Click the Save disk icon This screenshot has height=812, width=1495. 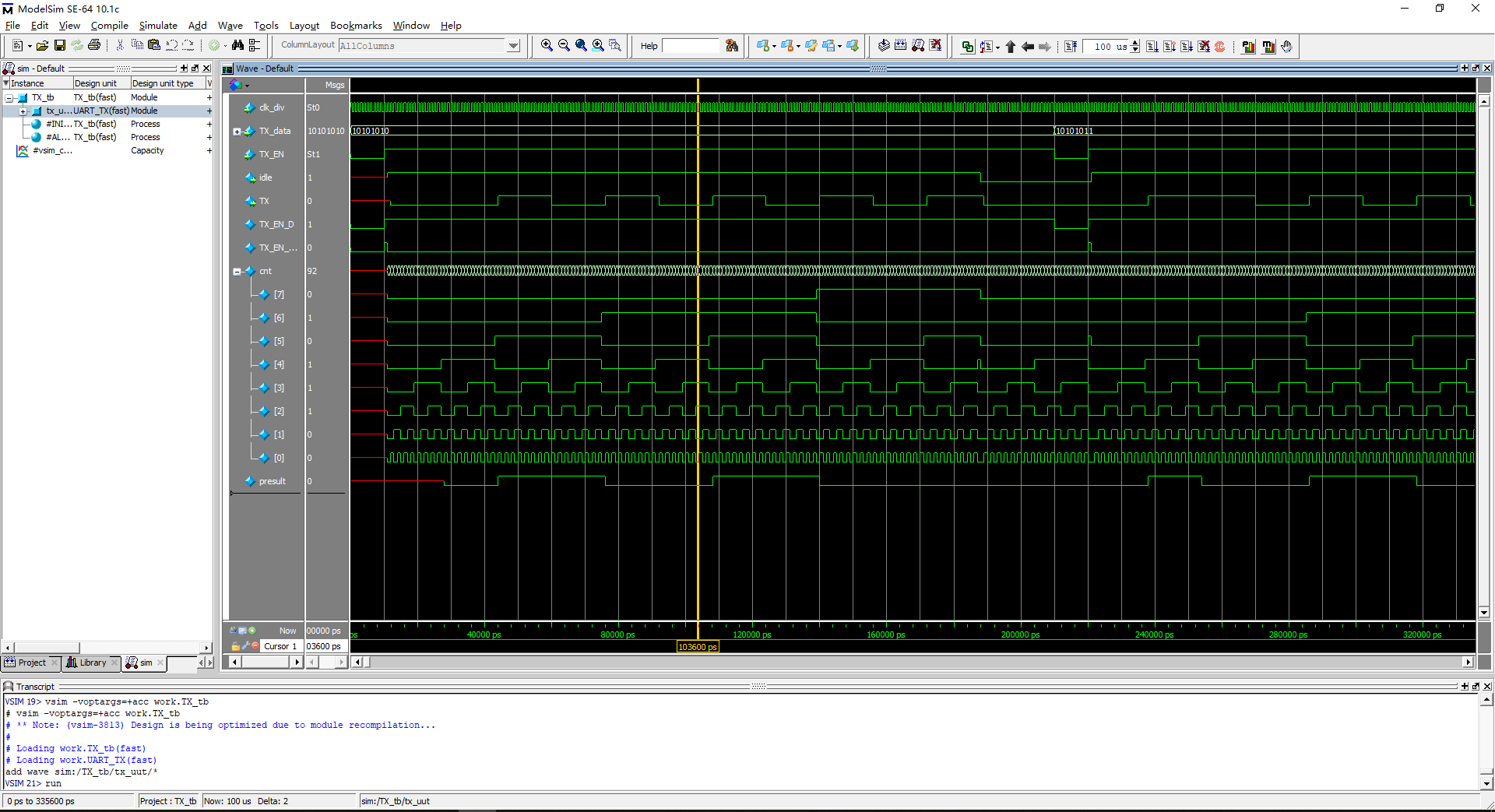60,46
